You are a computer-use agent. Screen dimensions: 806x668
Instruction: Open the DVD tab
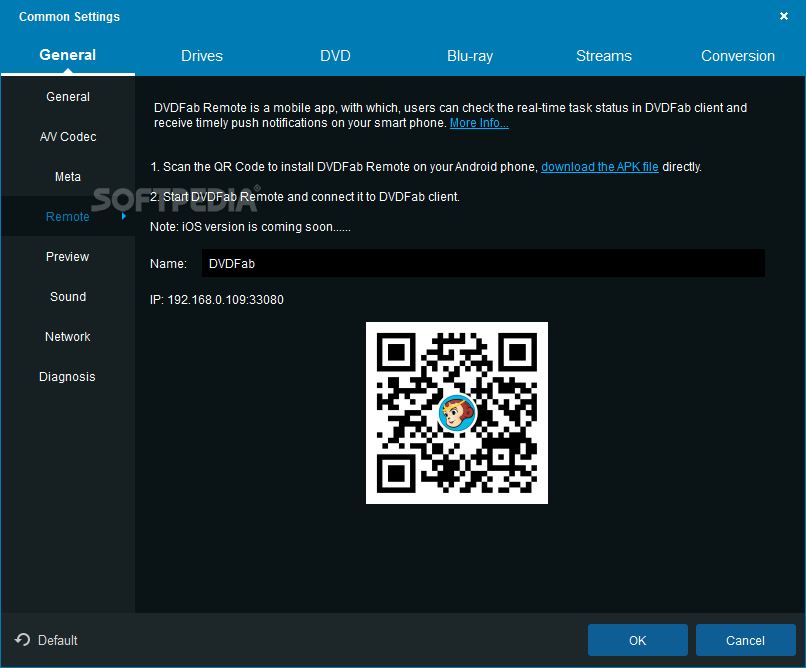tap(335, 55)
